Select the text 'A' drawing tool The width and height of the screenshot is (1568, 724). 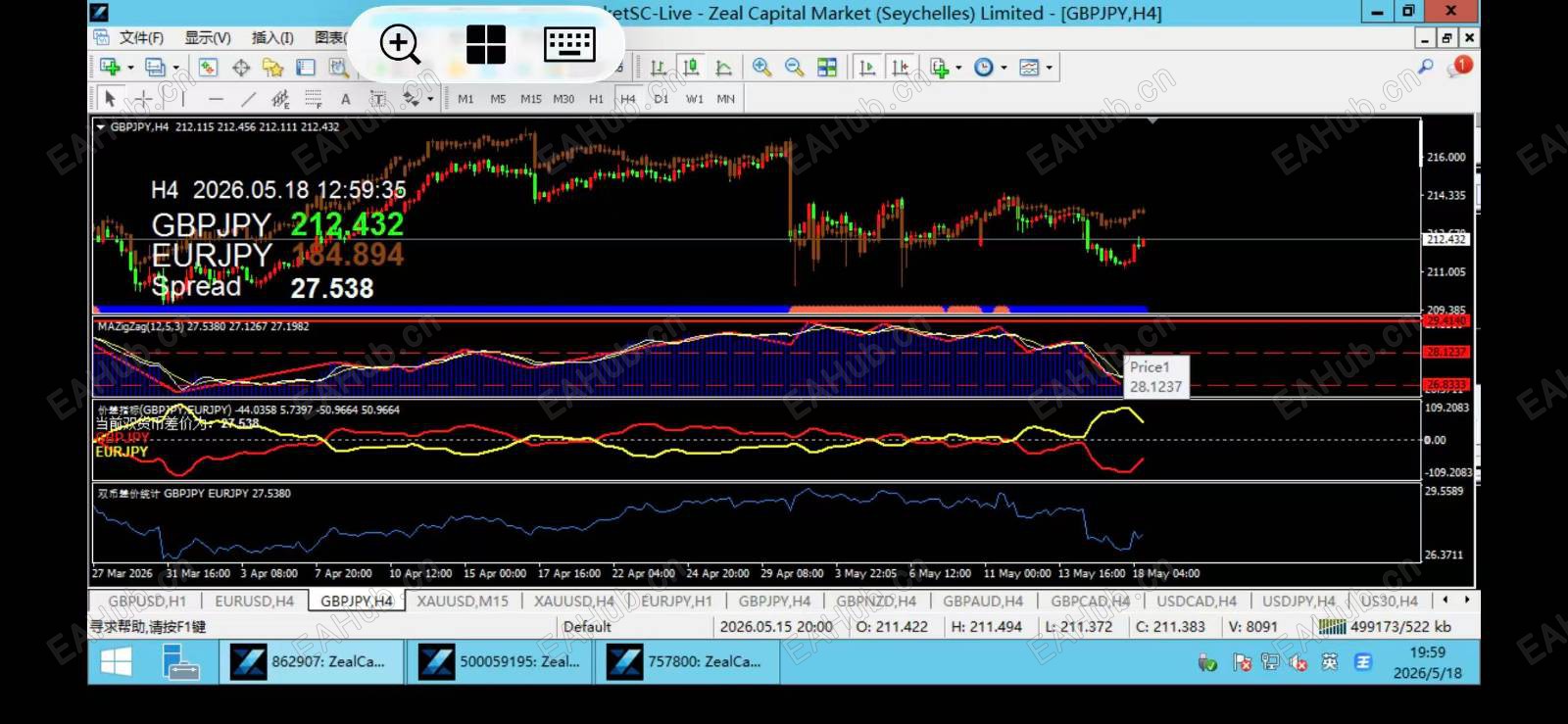point(345,98)
